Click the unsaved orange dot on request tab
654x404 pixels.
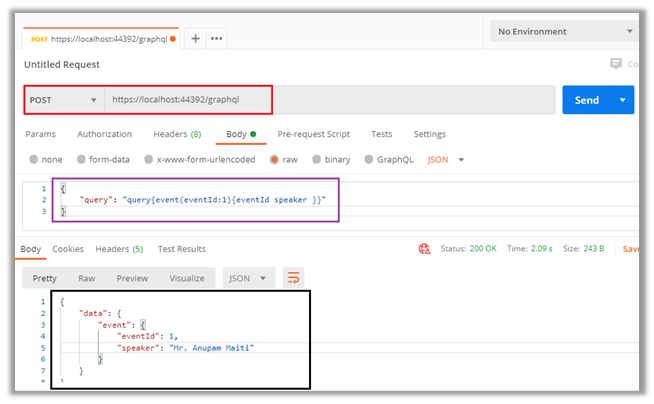[173, 39]
